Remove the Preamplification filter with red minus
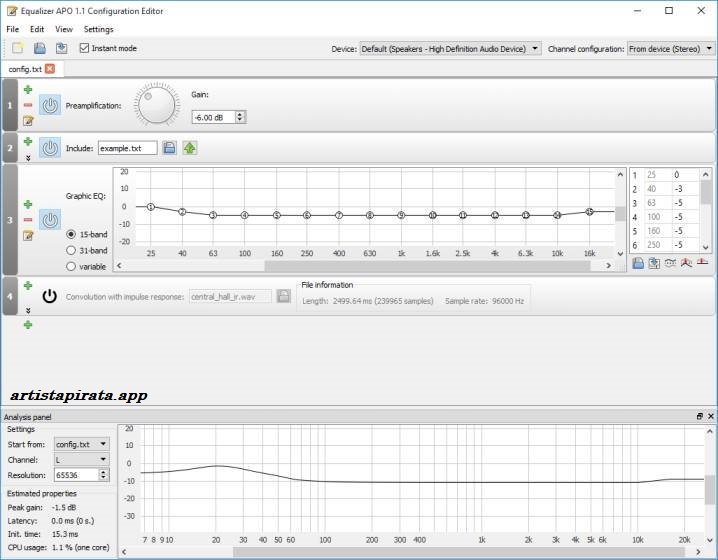 (x=28, y=105)
